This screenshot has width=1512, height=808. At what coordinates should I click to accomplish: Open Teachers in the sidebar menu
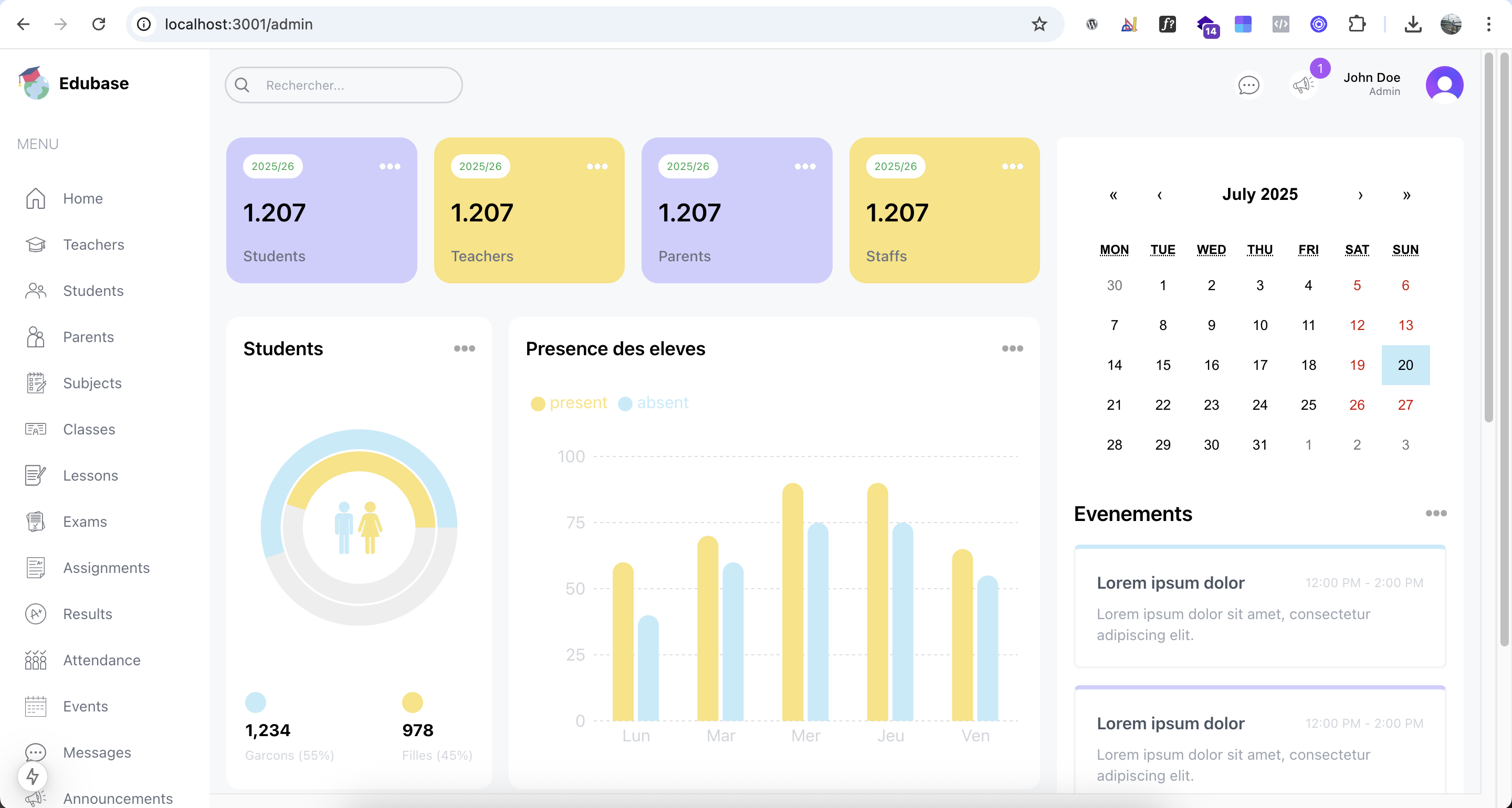(93, 244)
